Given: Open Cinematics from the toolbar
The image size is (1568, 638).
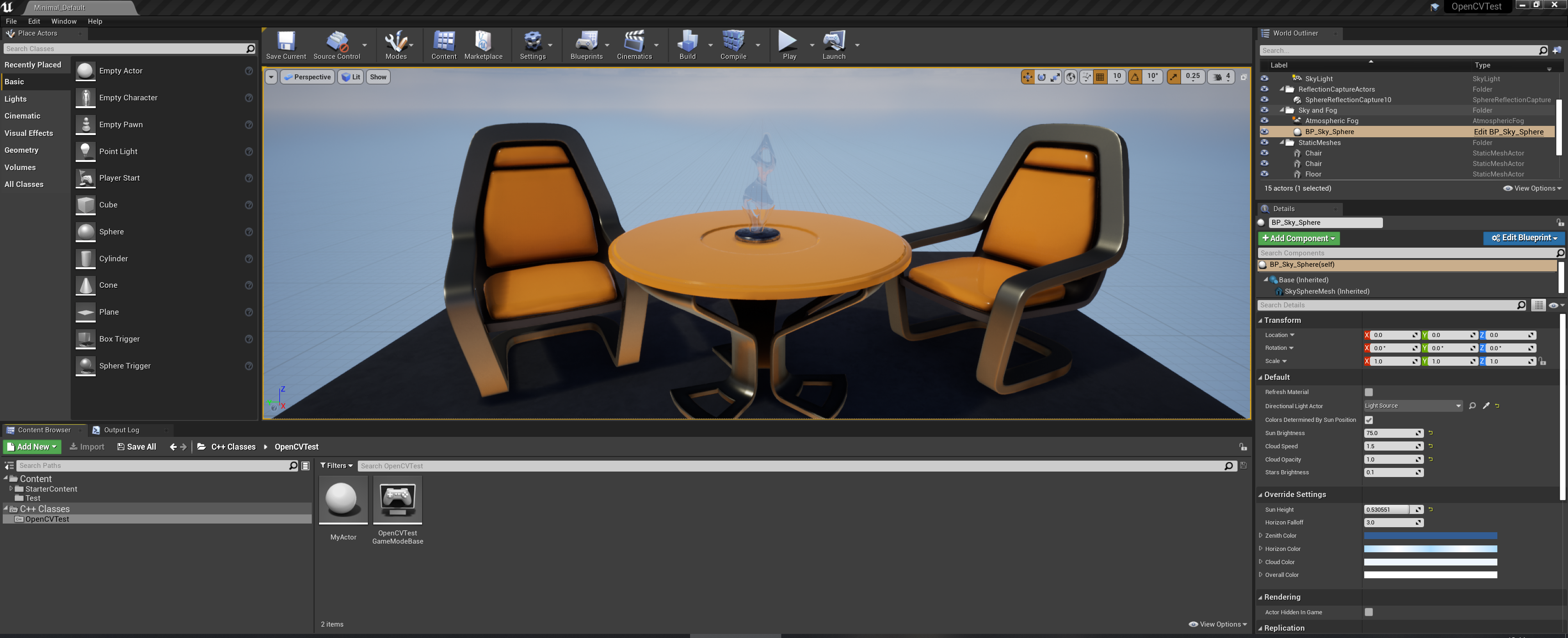Looking at the screenshot, I should (635, 42).
